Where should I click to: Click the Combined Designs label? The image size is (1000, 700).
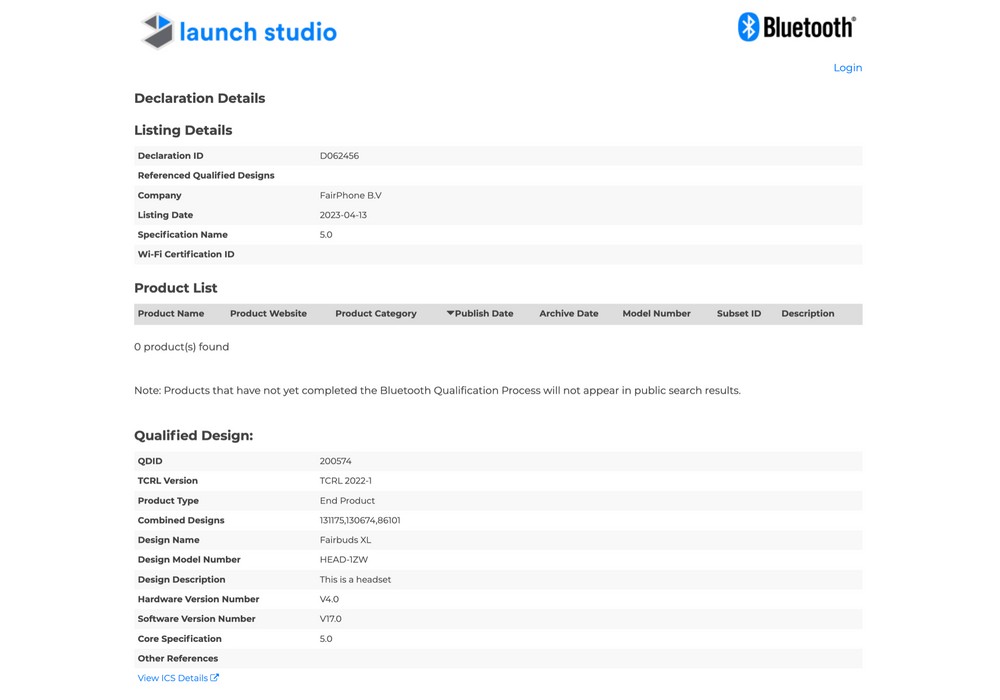tap(181, 520)
